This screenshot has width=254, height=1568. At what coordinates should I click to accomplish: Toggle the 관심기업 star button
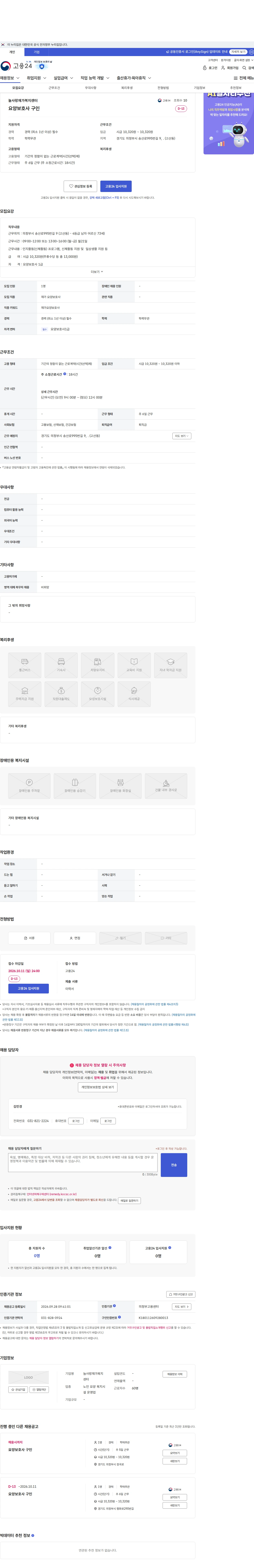pos(18,1390)
